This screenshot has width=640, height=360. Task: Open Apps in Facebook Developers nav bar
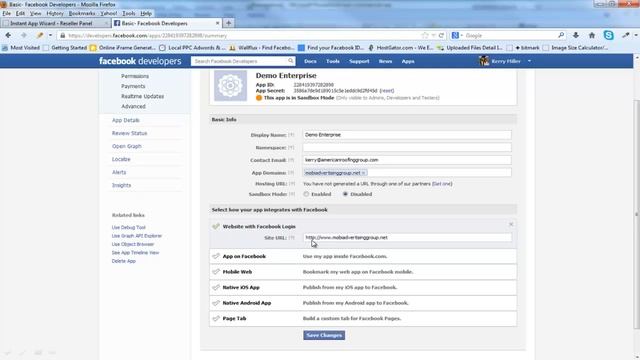408,61
